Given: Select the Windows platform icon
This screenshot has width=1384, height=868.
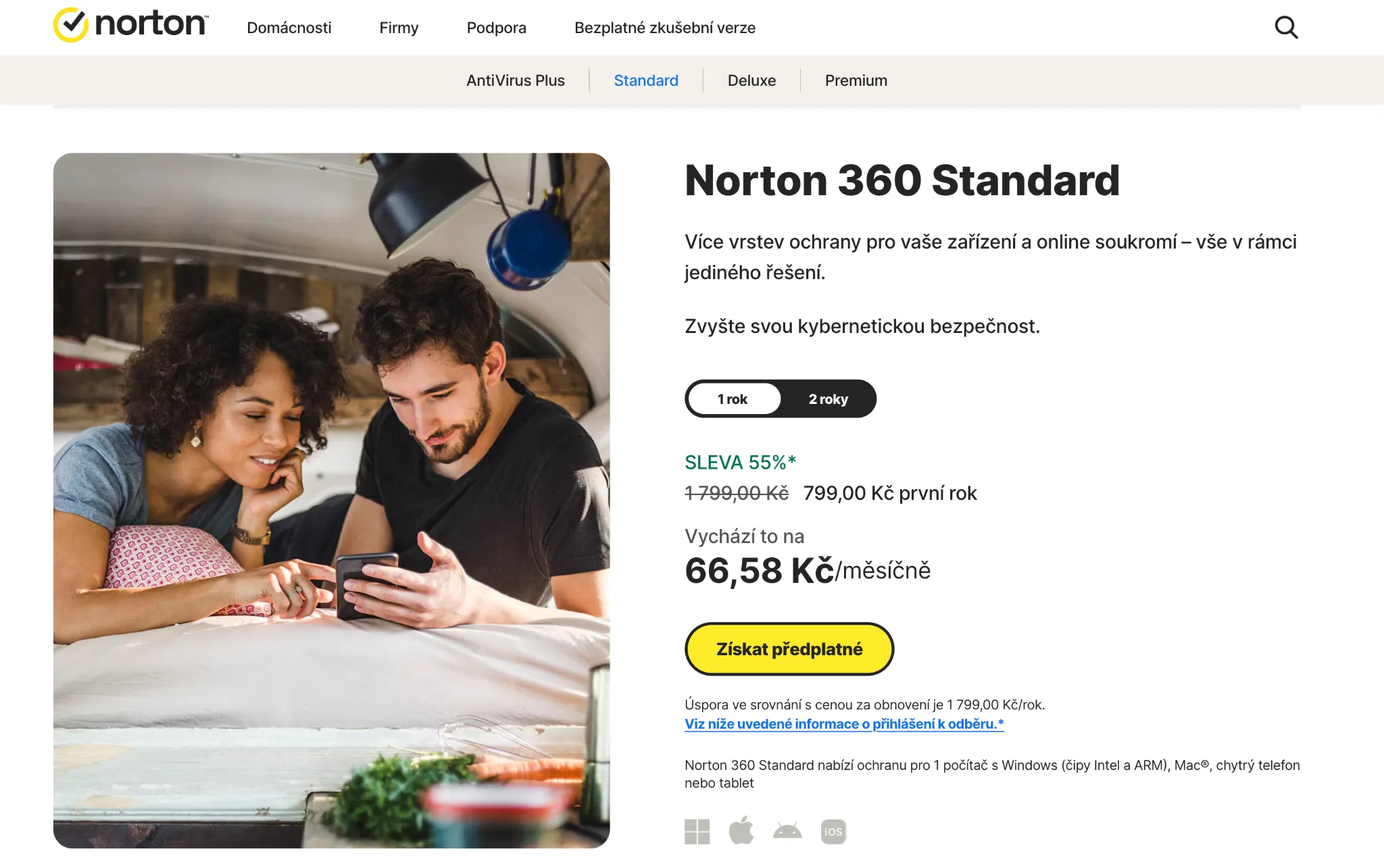Looking at the screenshot, I should pos(698,832).
